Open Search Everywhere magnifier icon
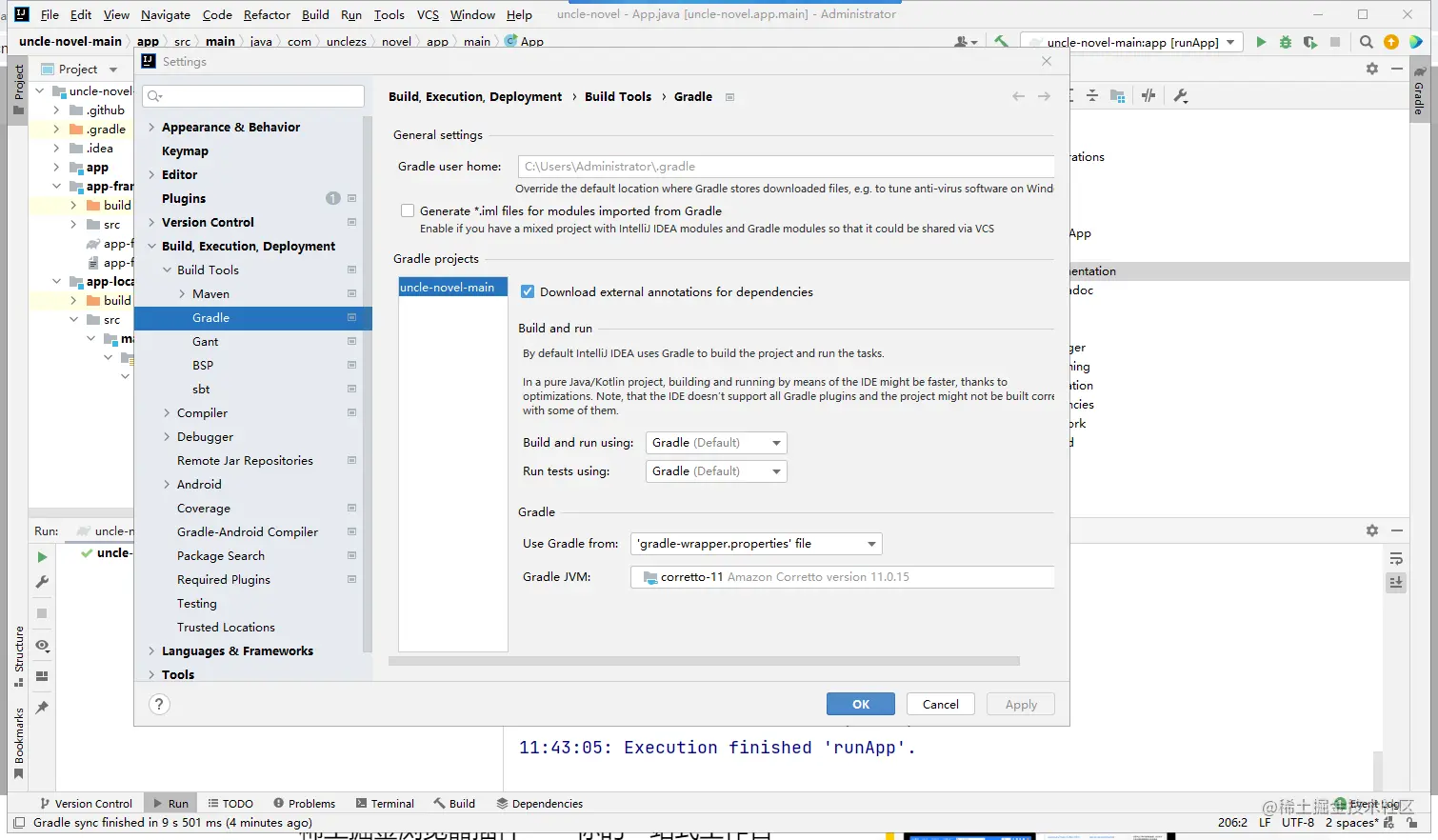This screenshot has height=840, width=1438. pyautogui.click(x=1367, y=42)
